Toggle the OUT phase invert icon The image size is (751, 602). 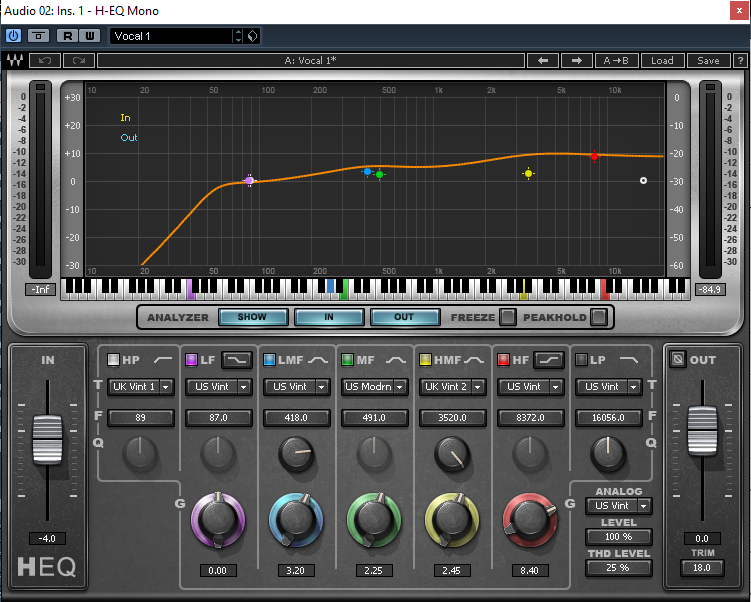click(x=677, y=359)
